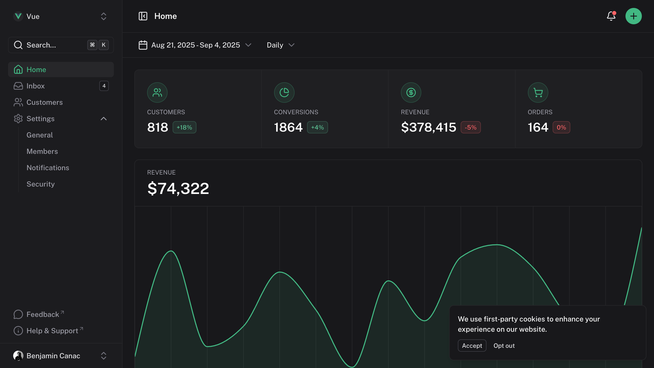
Task: Go to Customers in the sidebar
Action: coord(61,102)
